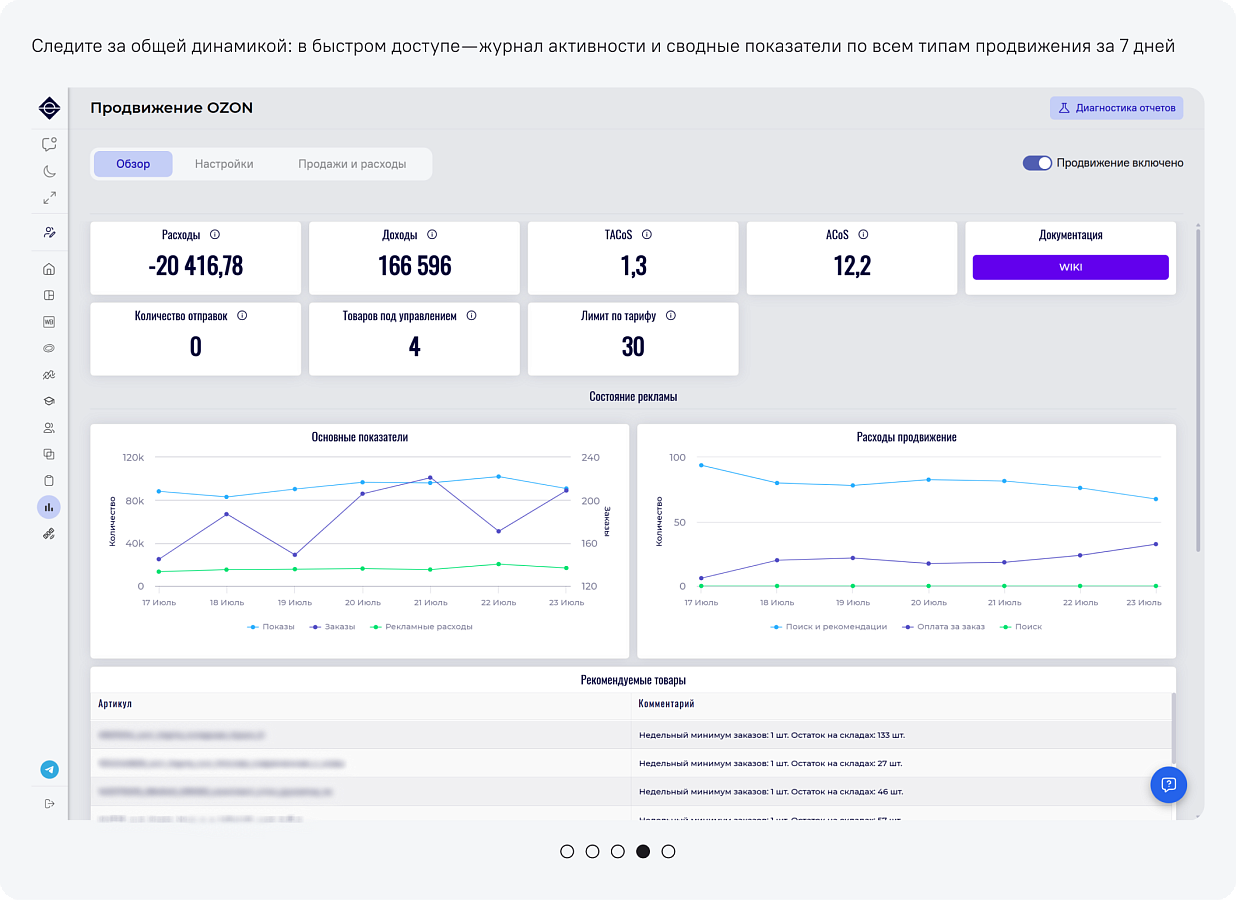
Task: Toggle Поиск series in right chart legend
Action: (x=1020, y=627)
